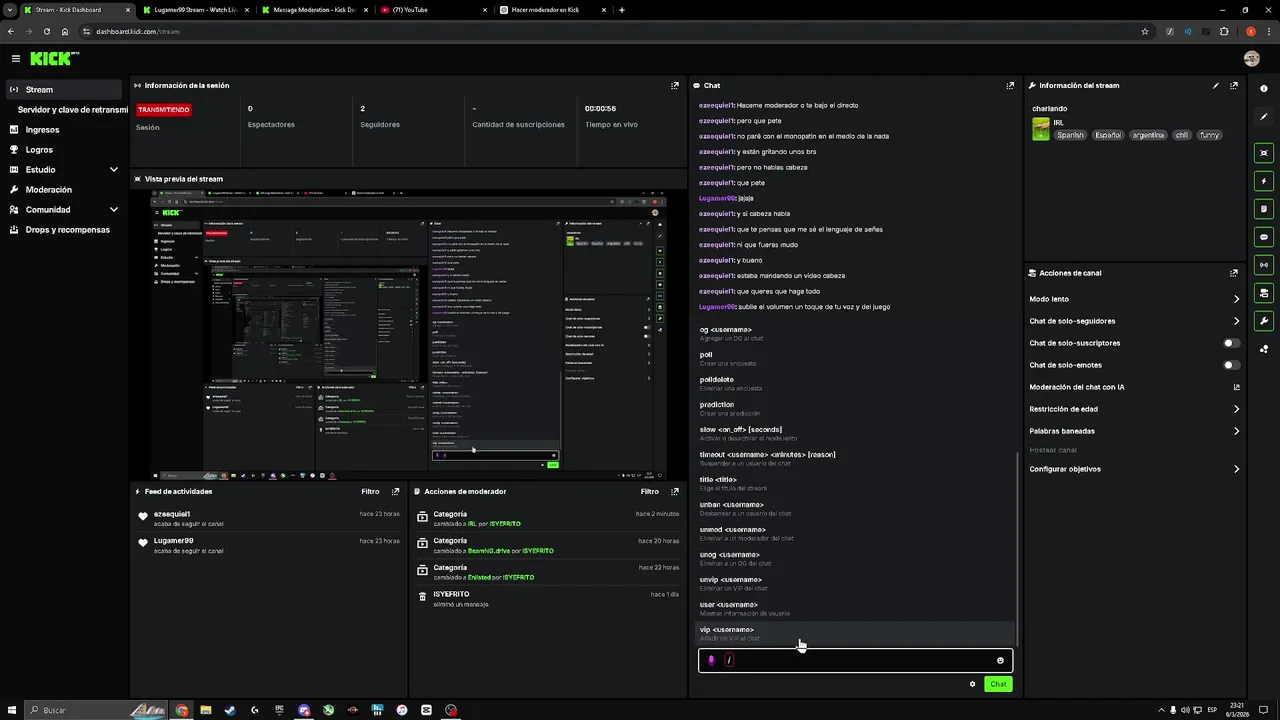Select the slow <on_off> command suggestion

click(855, 434)
